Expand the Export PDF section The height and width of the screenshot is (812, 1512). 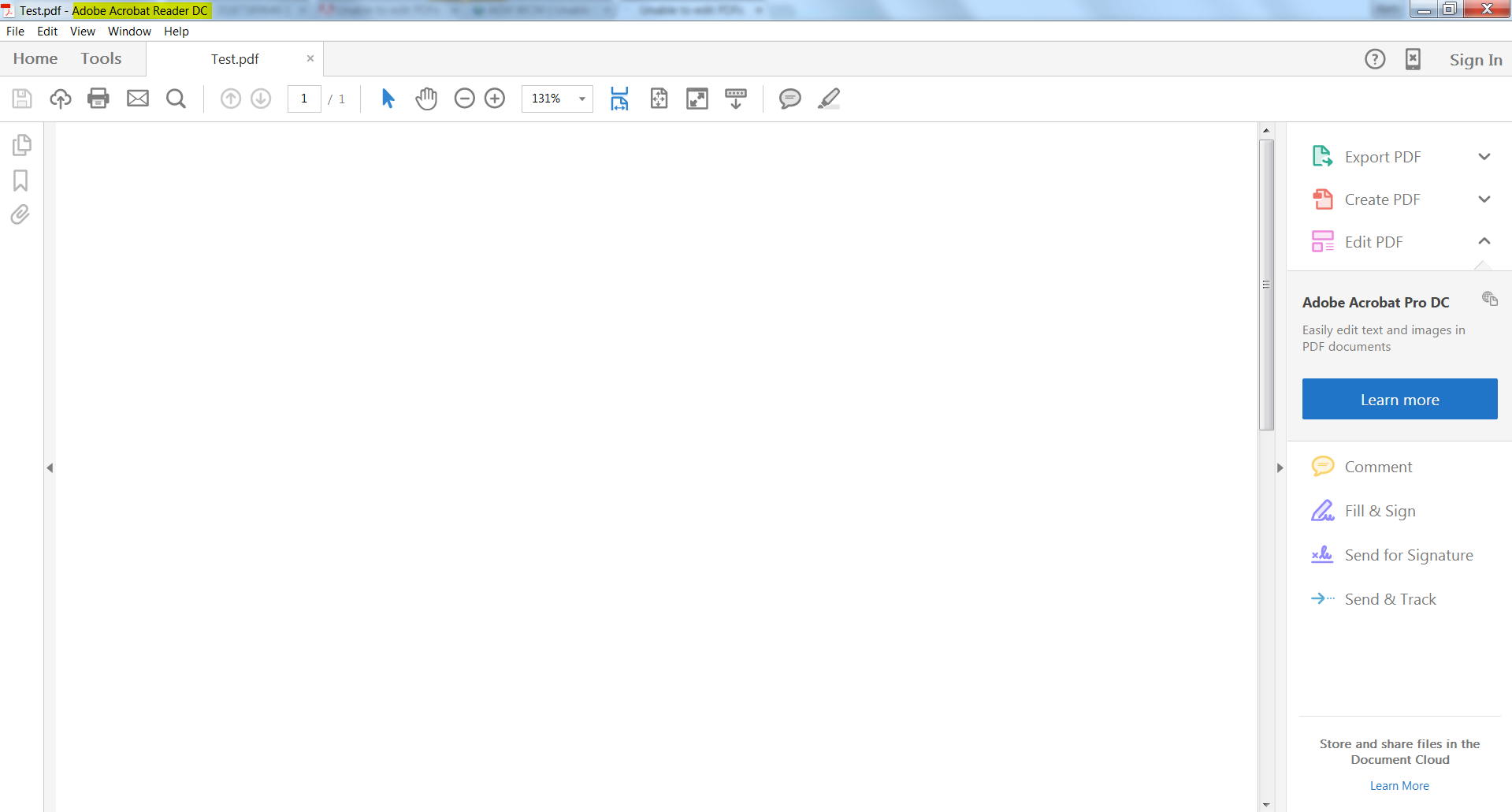point(1484,156)
